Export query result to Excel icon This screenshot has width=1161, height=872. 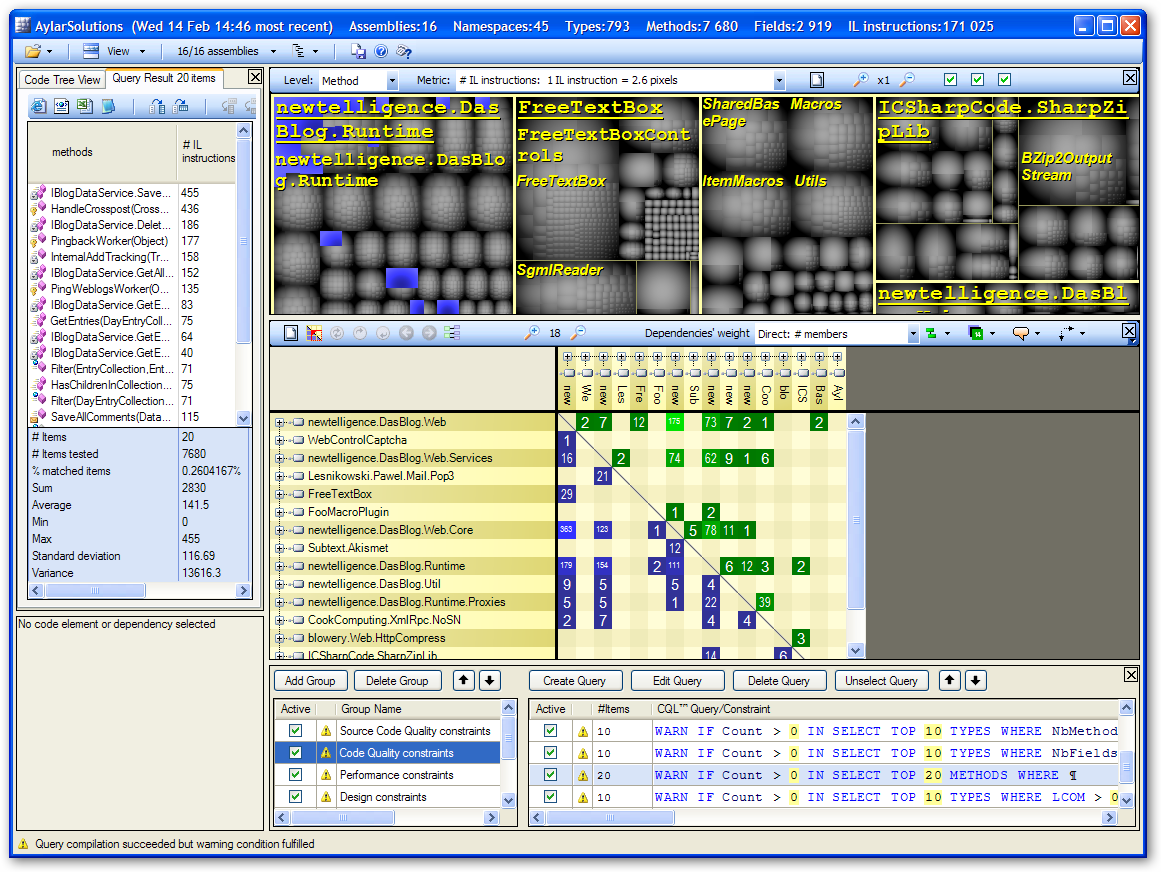click(85, 107)
